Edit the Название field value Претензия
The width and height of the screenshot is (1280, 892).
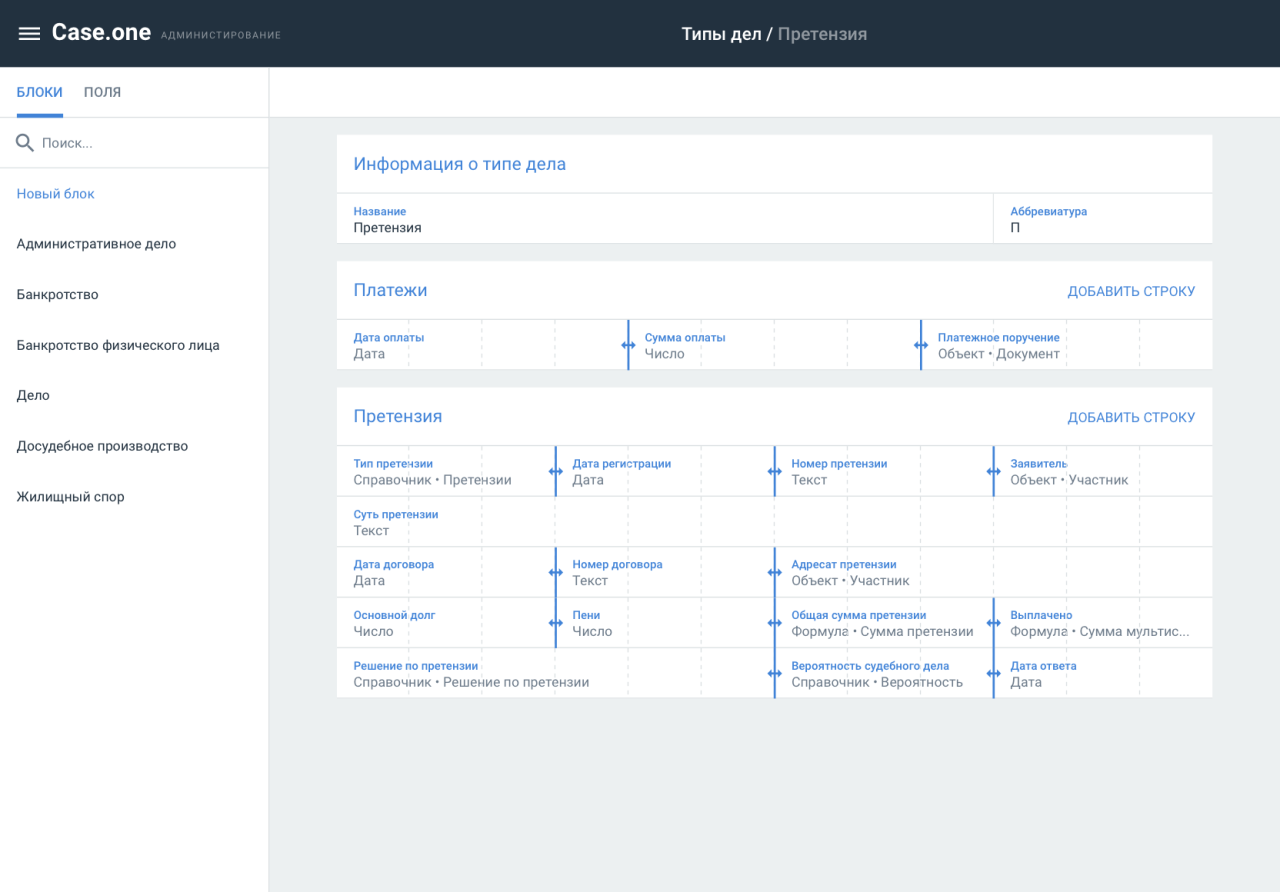(665, 219)
